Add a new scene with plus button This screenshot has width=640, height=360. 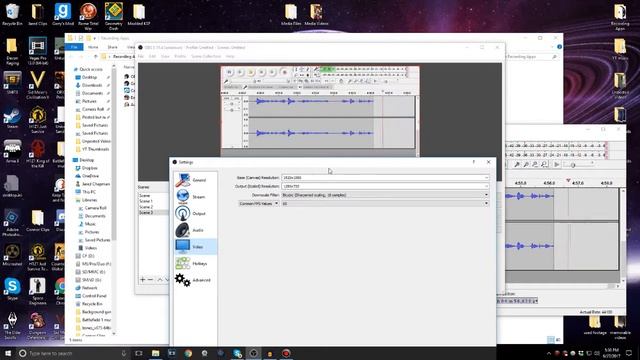click(x=142, y=280)
